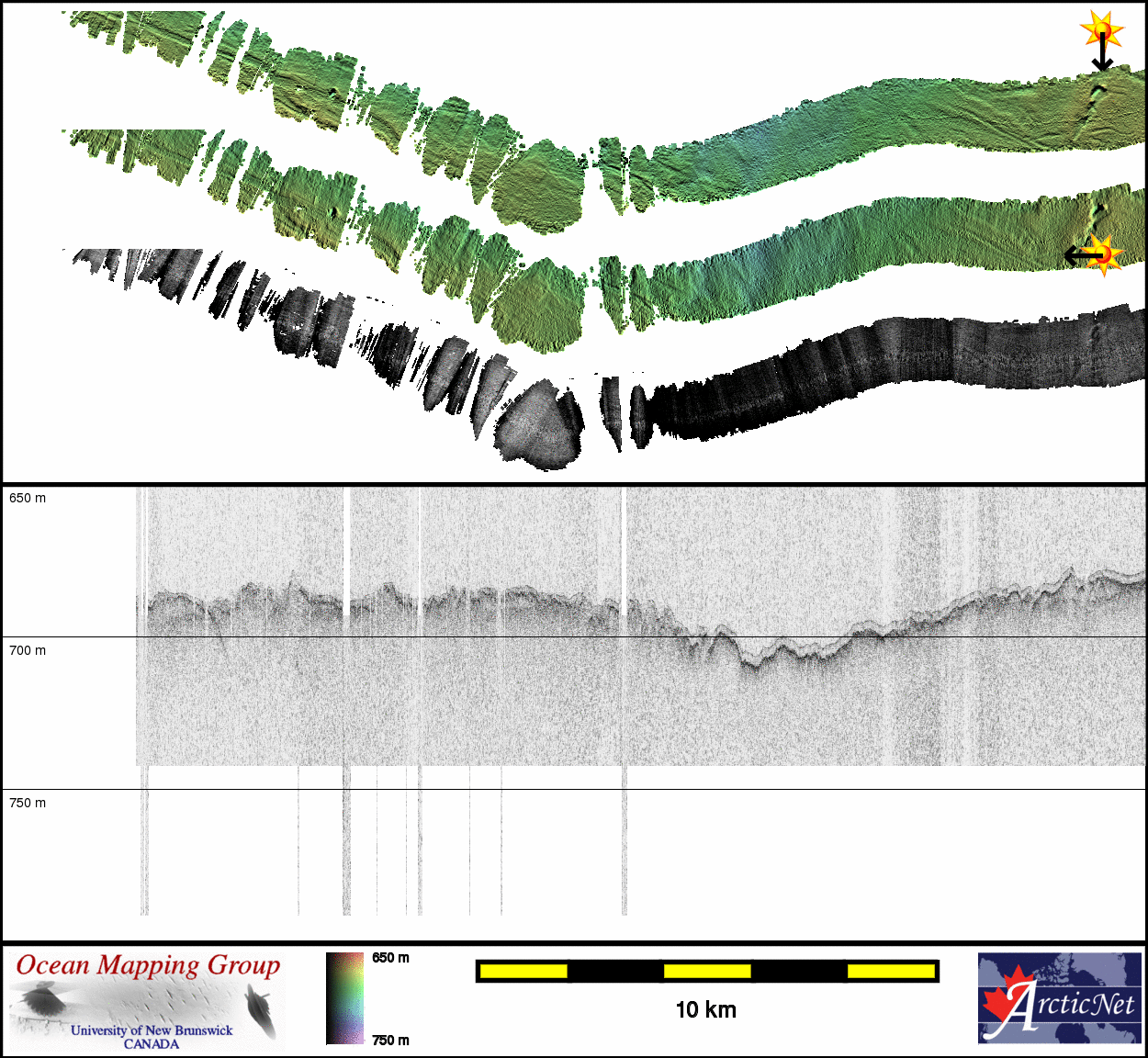Click the starburst marker at the top right
Viewport: 1148px width, 1058px height.
pyautogui.click(x=1102, y=30)
